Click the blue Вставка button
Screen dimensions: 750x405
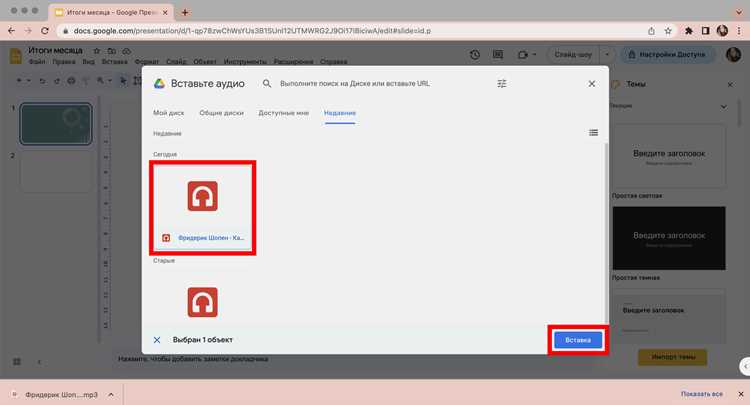578,340
